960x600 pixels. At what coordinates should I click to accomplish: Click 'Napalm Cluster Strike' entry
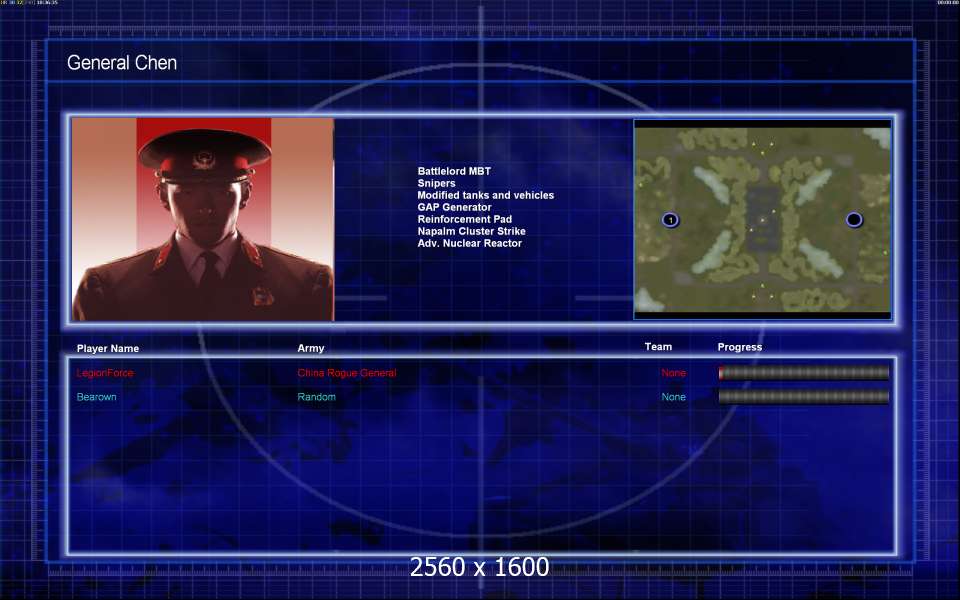471,231
